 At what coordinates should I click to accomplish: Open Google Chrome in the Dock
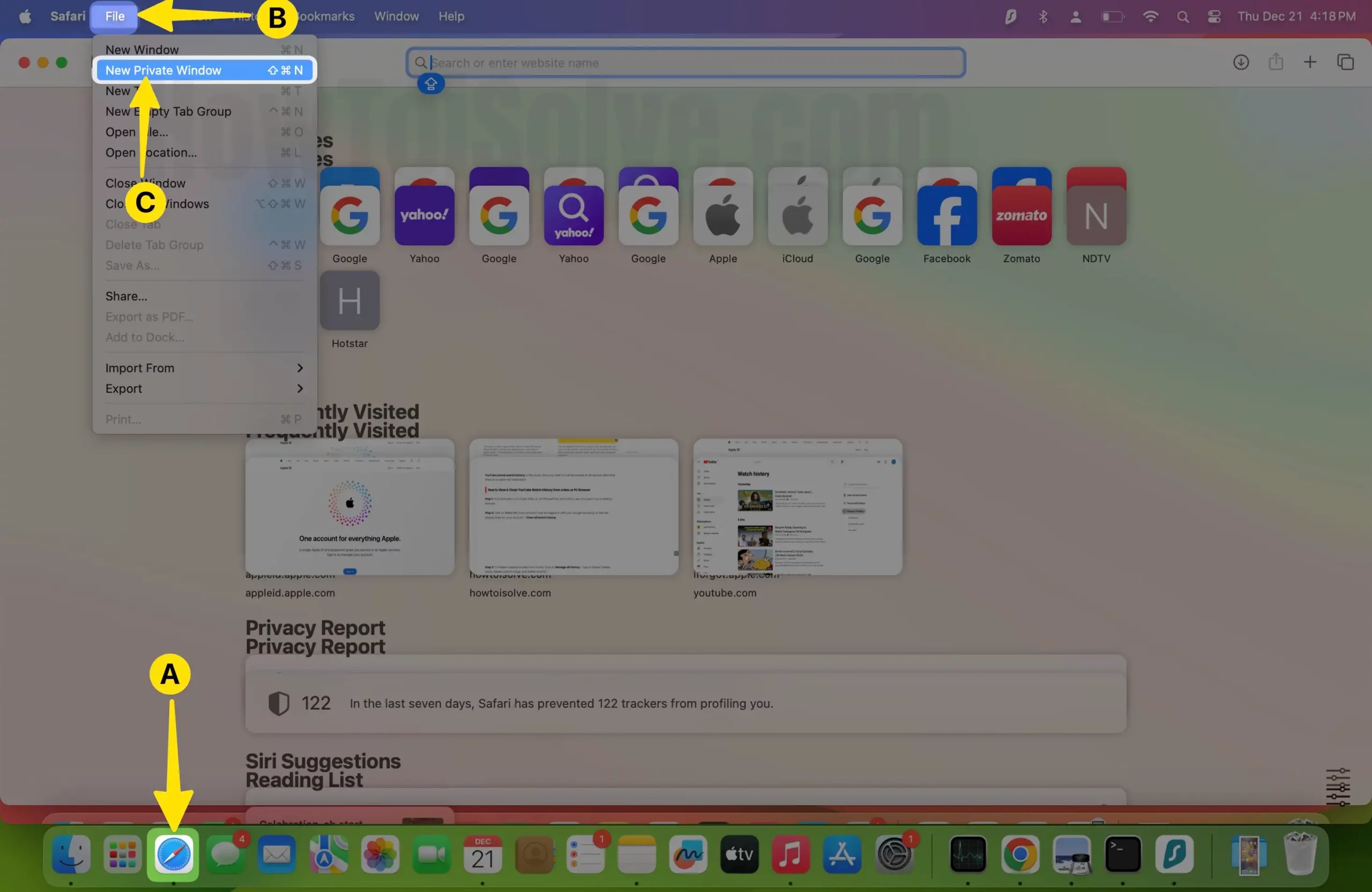(1020, 854)
